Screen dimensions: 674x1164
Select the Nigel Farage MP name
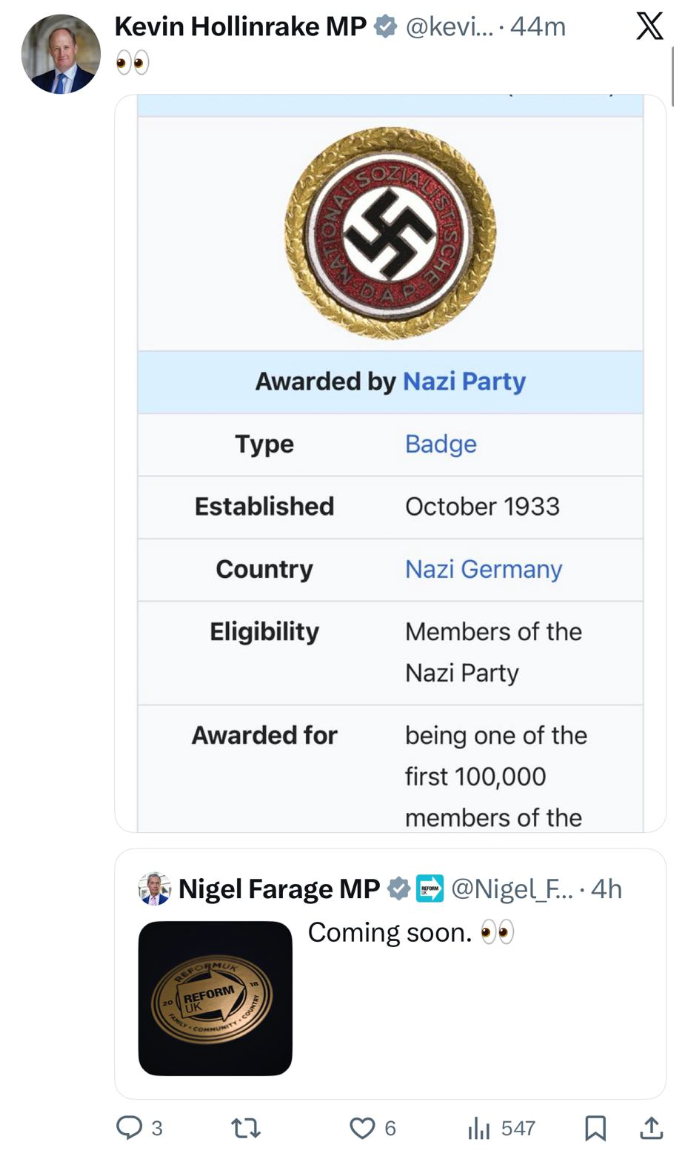279,888
